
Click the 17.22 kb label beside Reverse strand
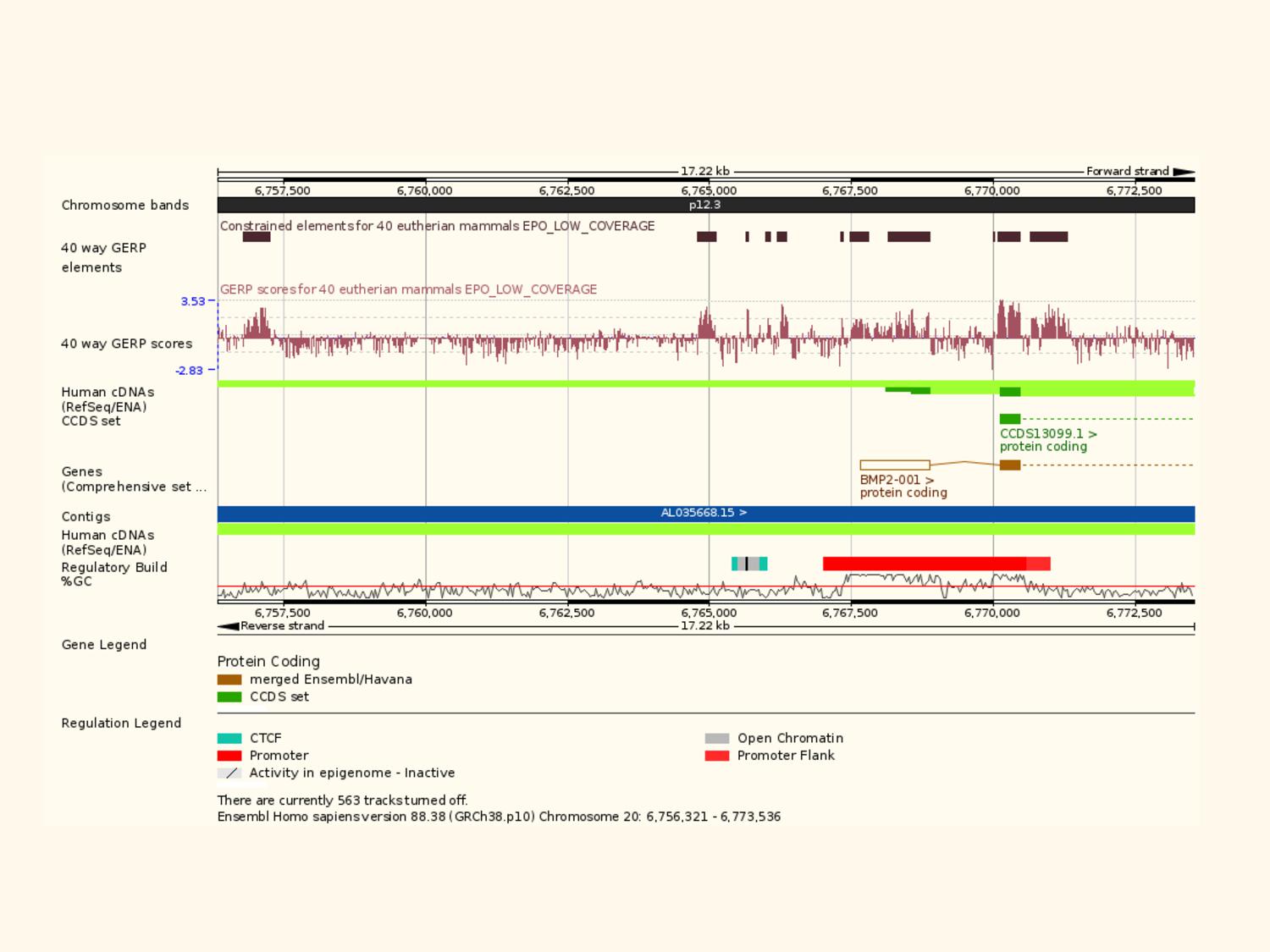click(705, 626)
